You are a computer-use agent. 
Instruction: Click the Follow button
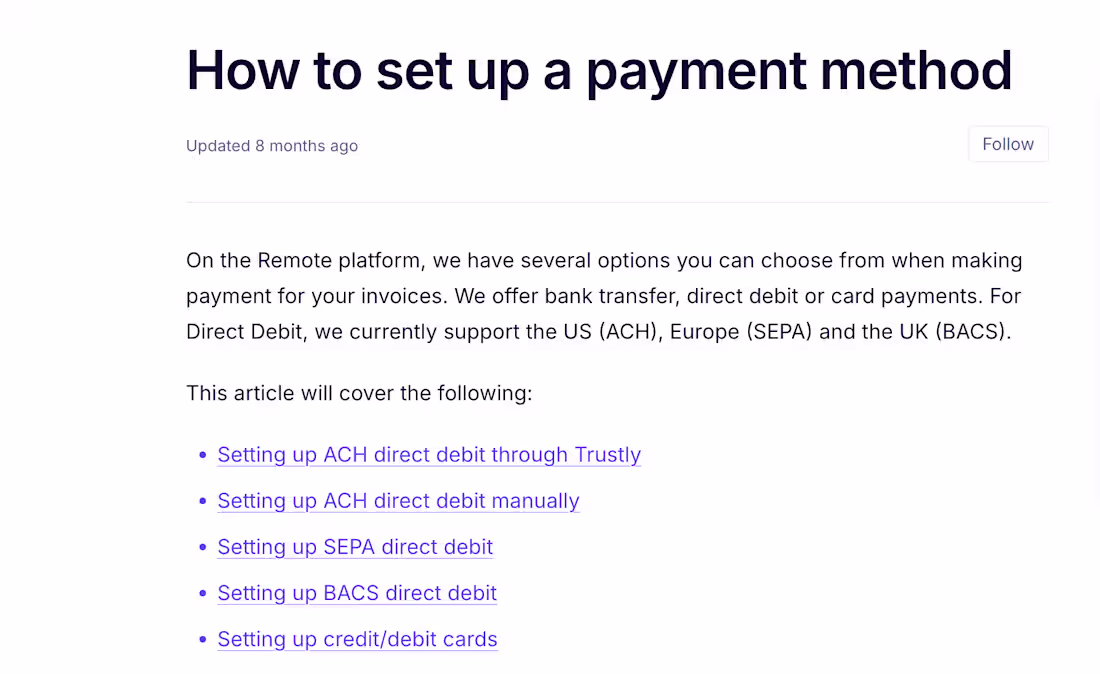[x=1008, y=144]
